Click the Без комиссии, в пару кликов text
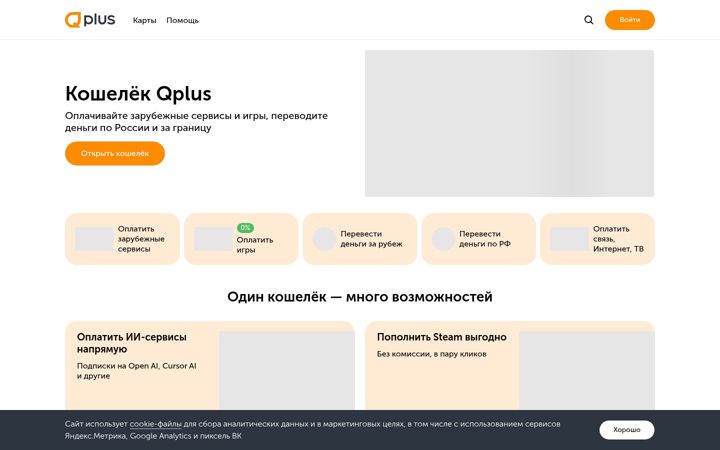This screenshot has height=450, width=720. click(432, 354)
